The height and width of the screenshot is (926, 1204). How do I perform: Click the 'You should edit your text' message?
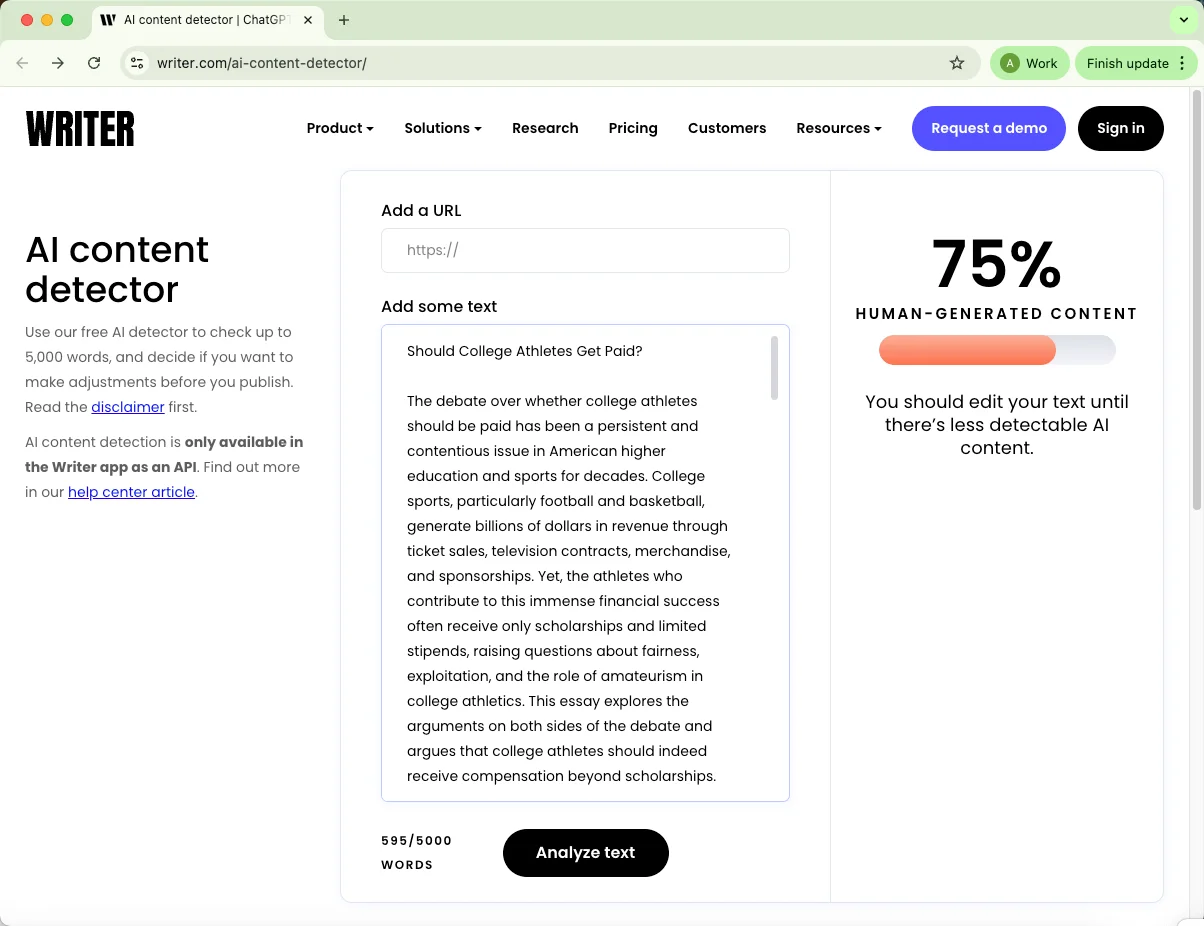coord(997,425)
